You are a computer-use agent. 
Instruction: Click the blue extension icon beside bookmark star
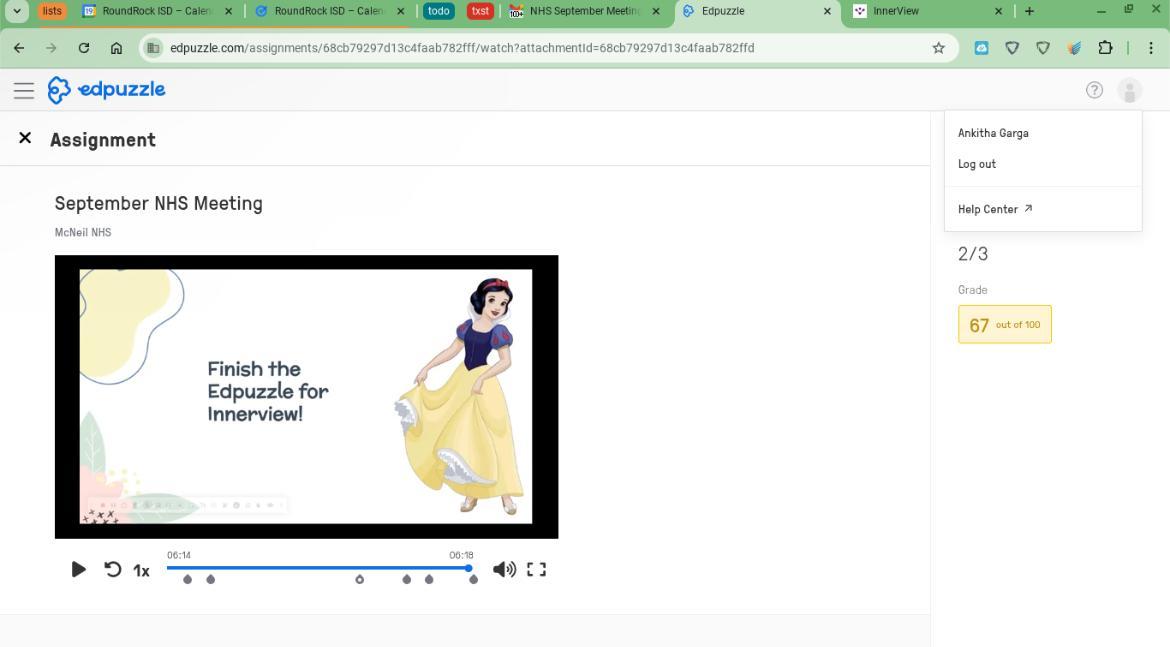981,48
